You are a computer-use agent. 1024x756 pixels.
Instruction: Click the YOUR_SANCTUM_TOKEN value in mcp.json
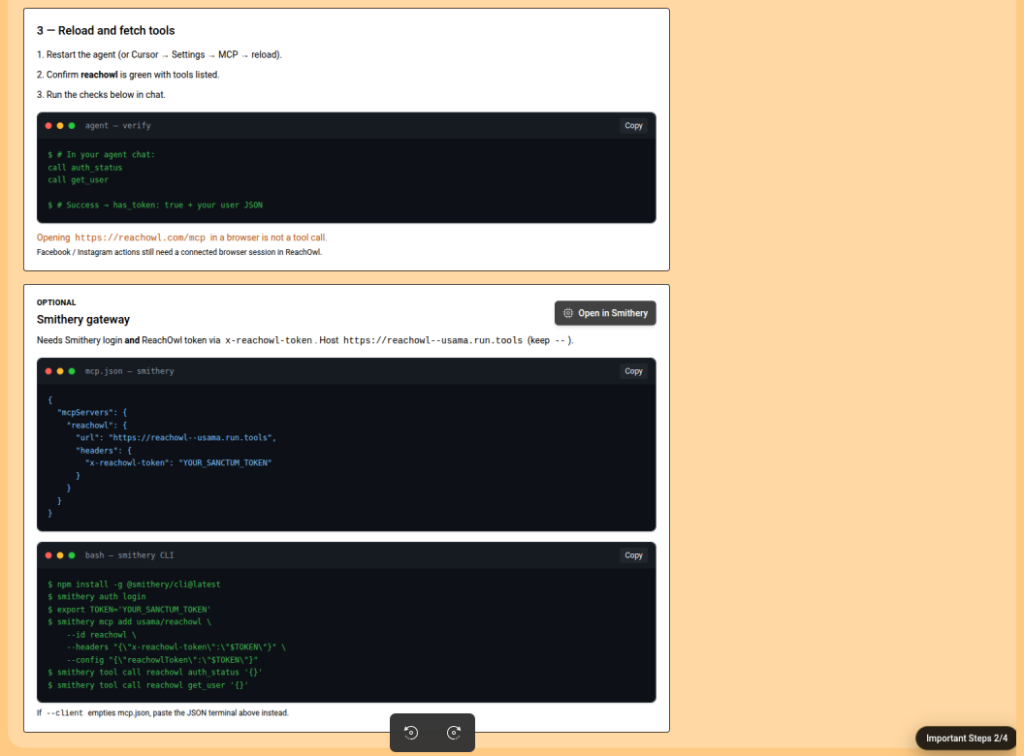point(225,463)
